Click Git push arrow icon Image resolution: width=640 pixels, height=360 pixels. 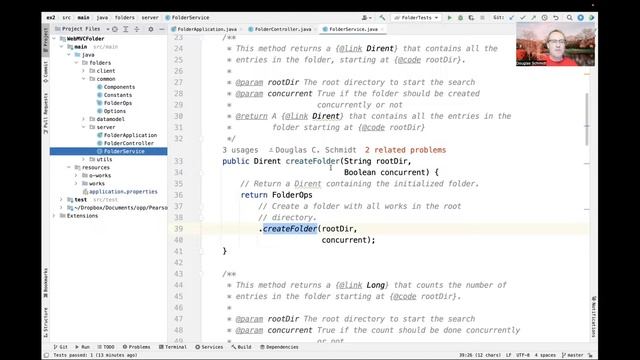533,18
